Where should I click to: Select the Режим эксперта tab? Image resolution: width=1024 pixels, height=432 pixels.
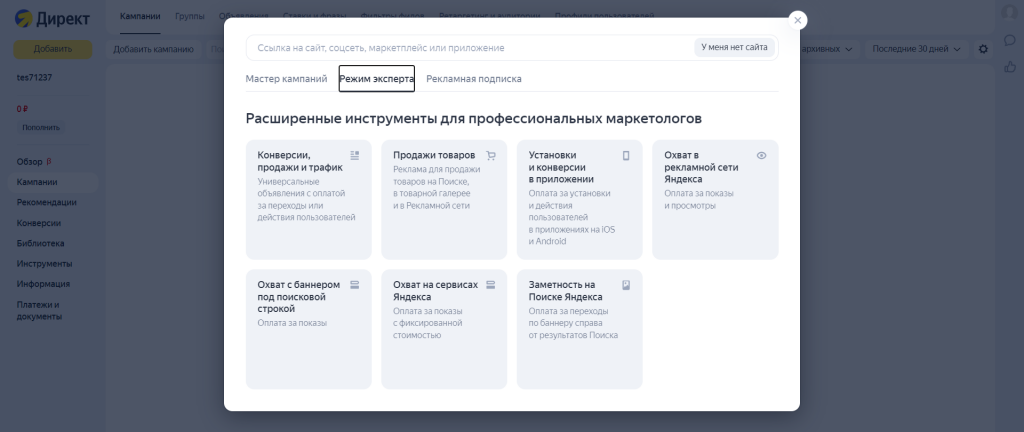(x=377, y=79)
